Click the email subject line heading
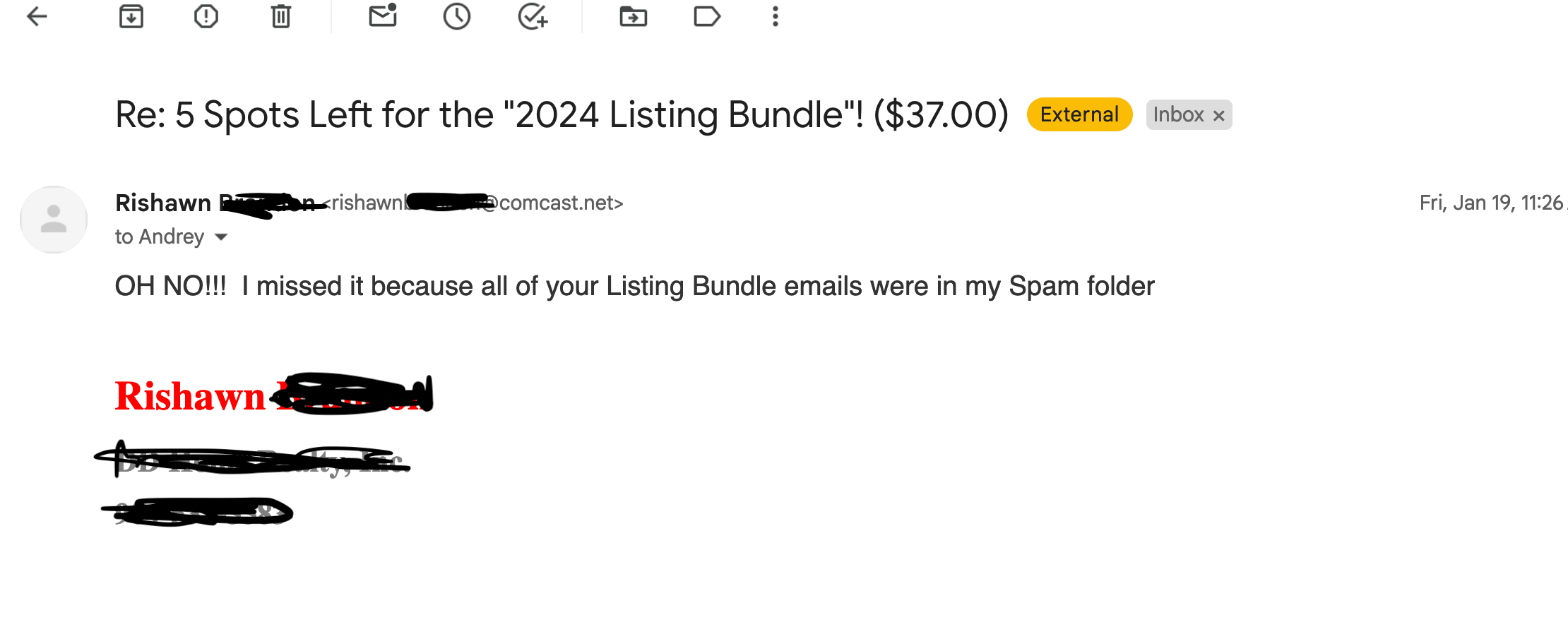1568x627 pixels. [562, 114]
